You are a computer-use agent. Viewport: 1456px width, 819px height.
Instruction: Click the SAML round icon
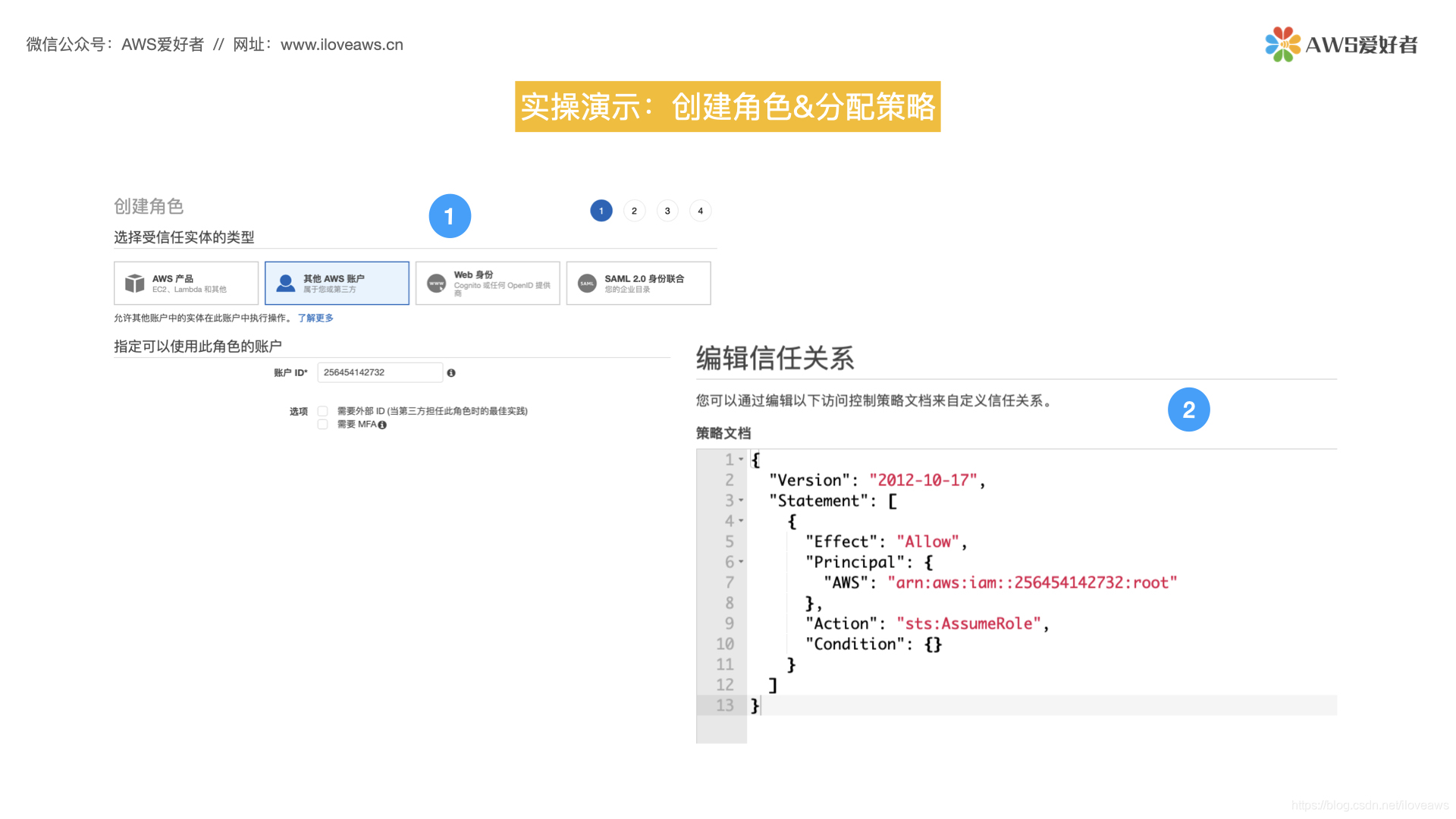click(588, 284)
